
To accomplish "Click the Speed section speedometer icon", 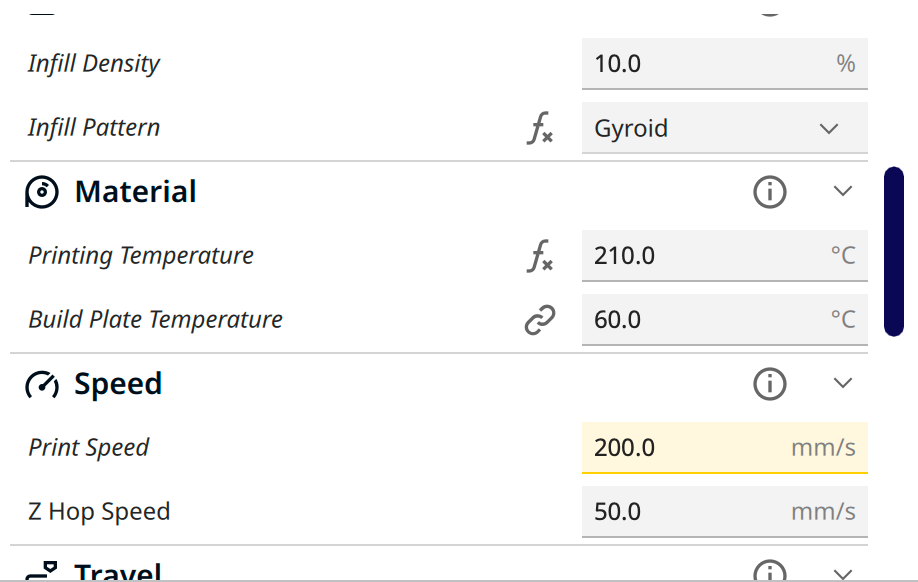I will (42, 384).
